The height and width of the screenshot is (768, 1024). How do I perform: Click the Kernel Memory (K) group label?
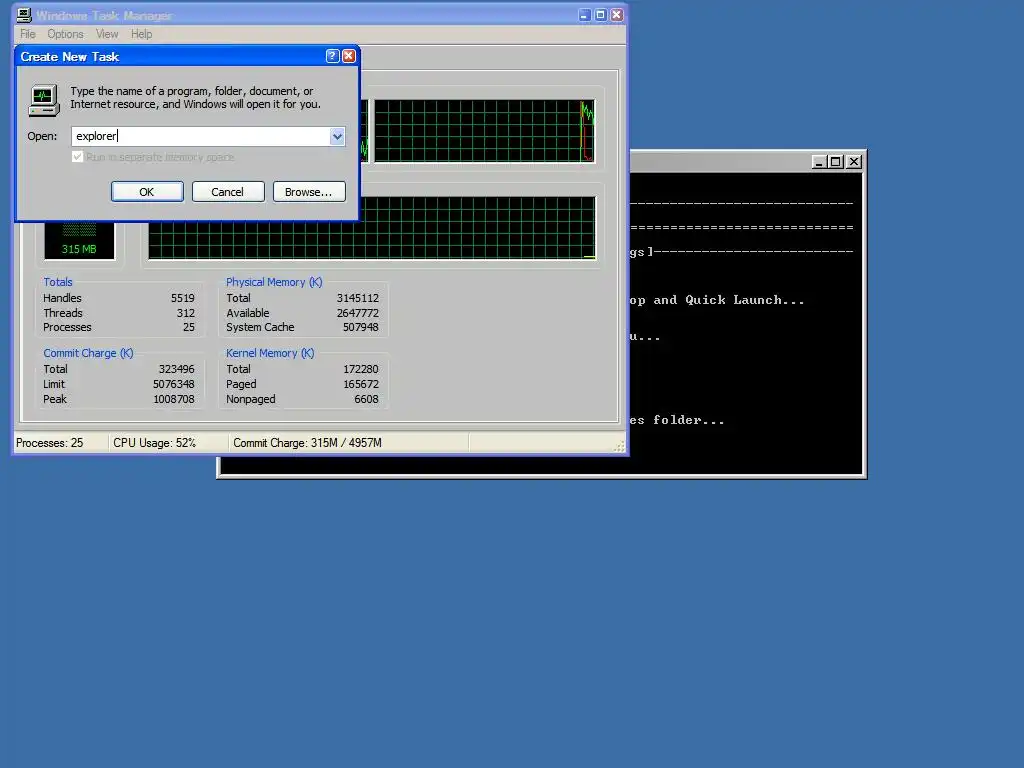(270, 353)
